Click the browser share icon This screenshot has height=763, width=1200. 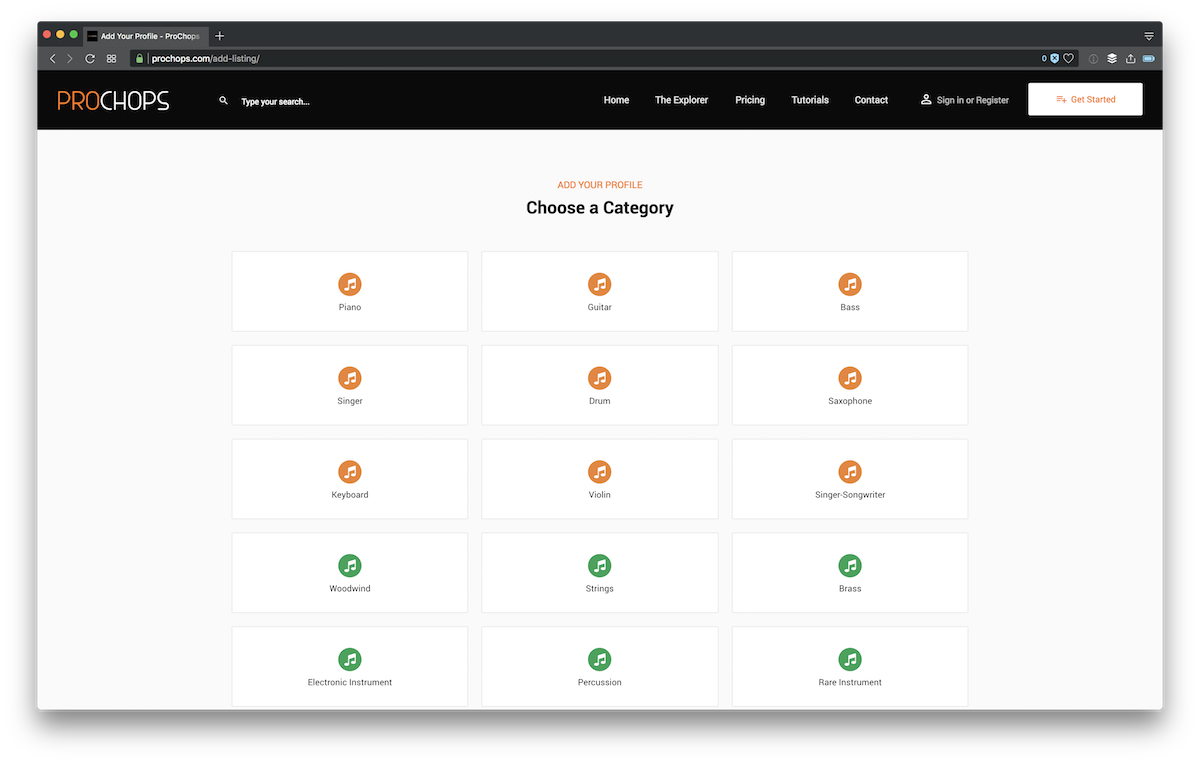pyautogui.click(x=1130, y=59)
